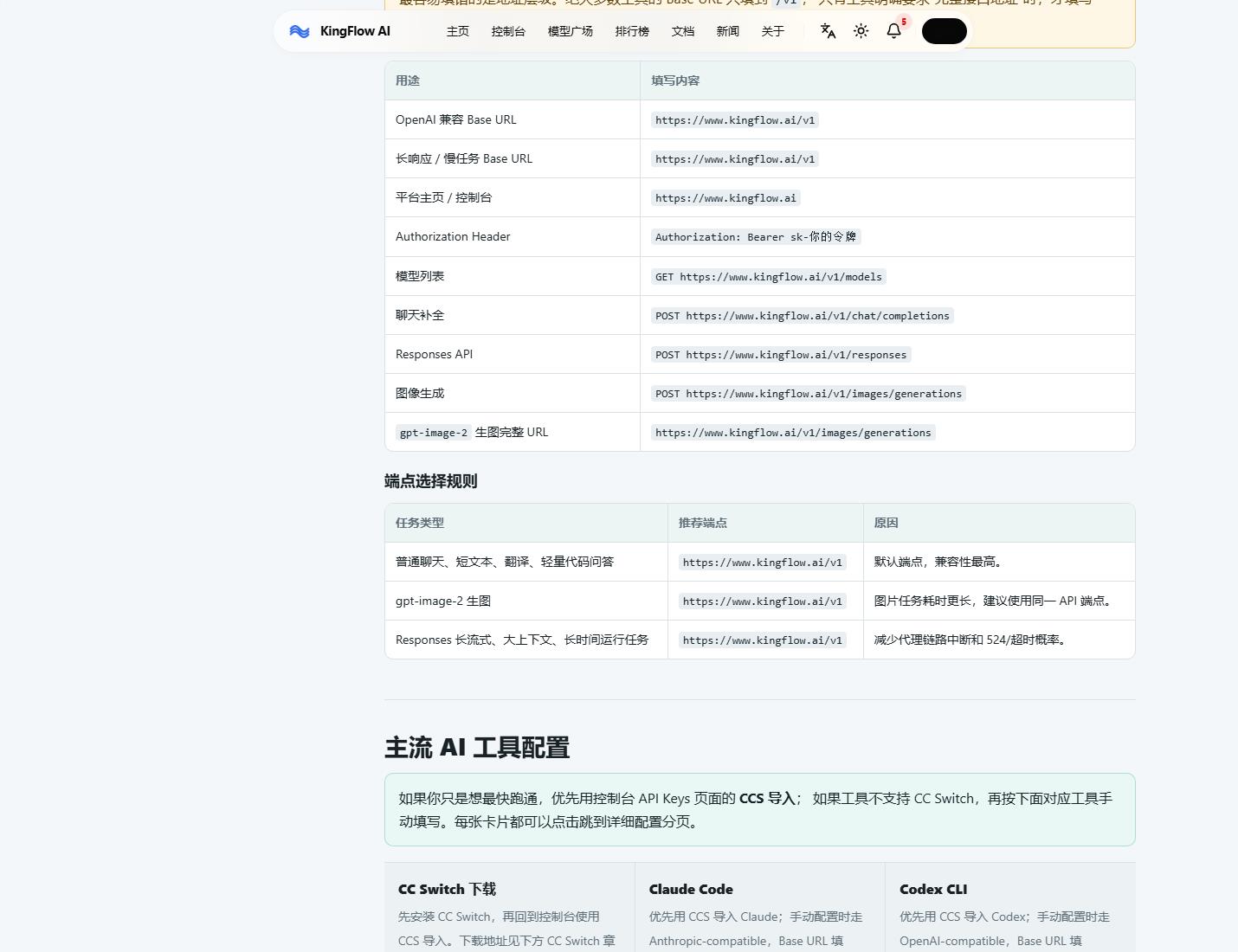Open the 文档 nav item
1238x952 pixels.
point(683,31)
